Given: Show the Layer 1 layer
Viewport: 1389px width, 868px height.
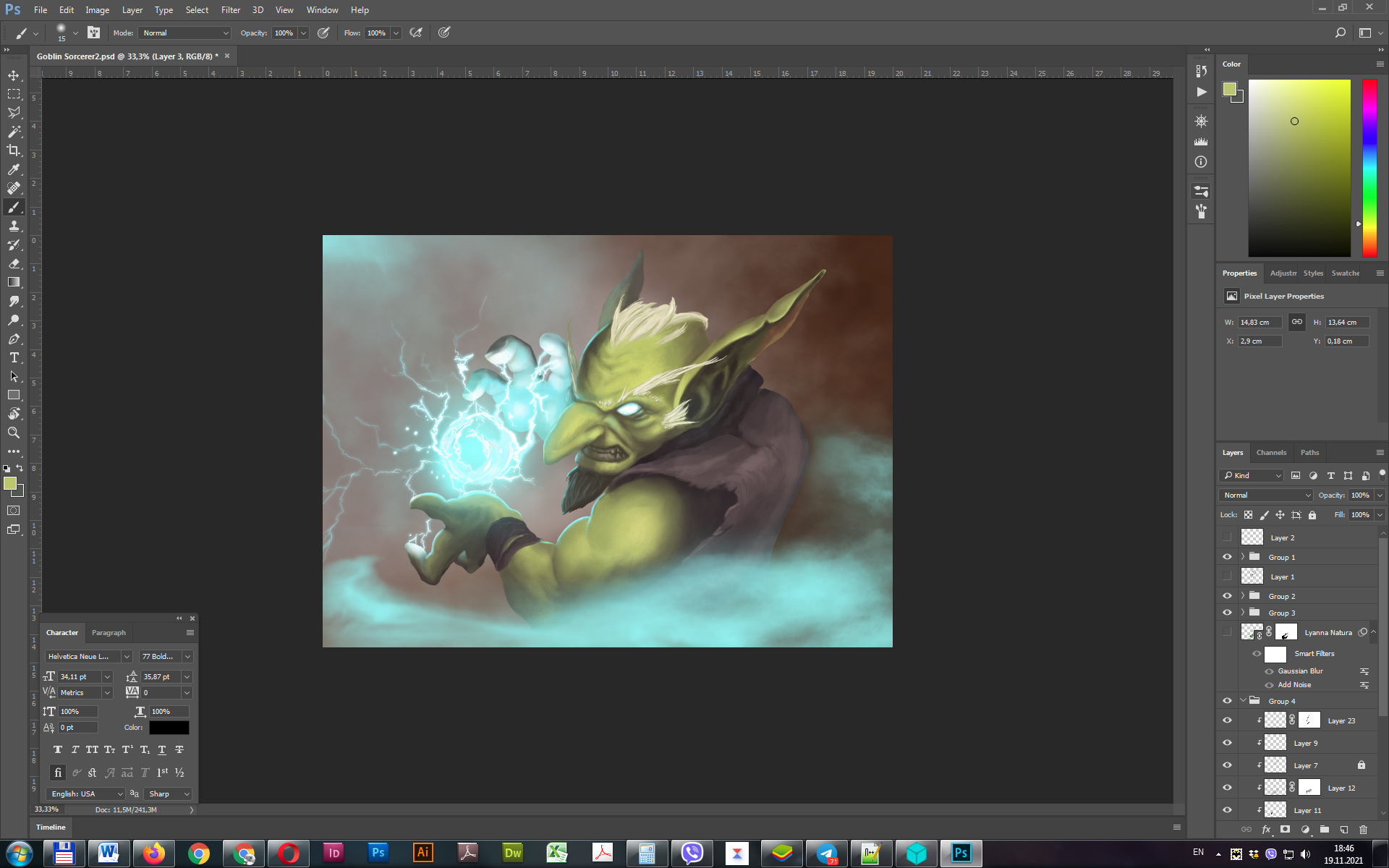Looking at the screenshot, I should [x=1227, y=576].
